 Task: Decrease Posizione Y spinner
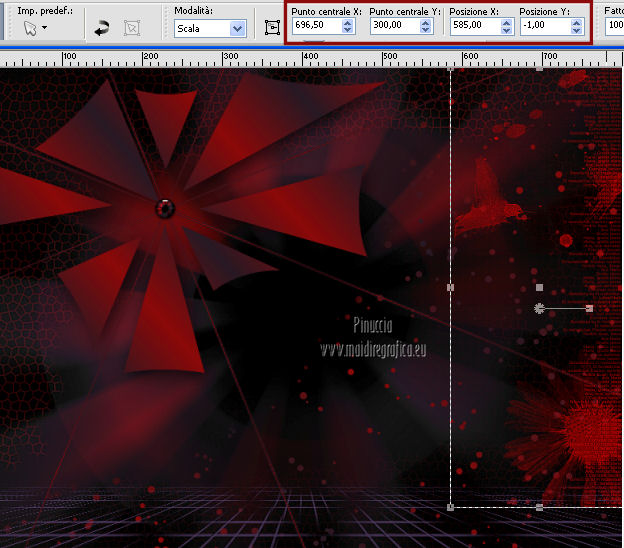(576, 30)
